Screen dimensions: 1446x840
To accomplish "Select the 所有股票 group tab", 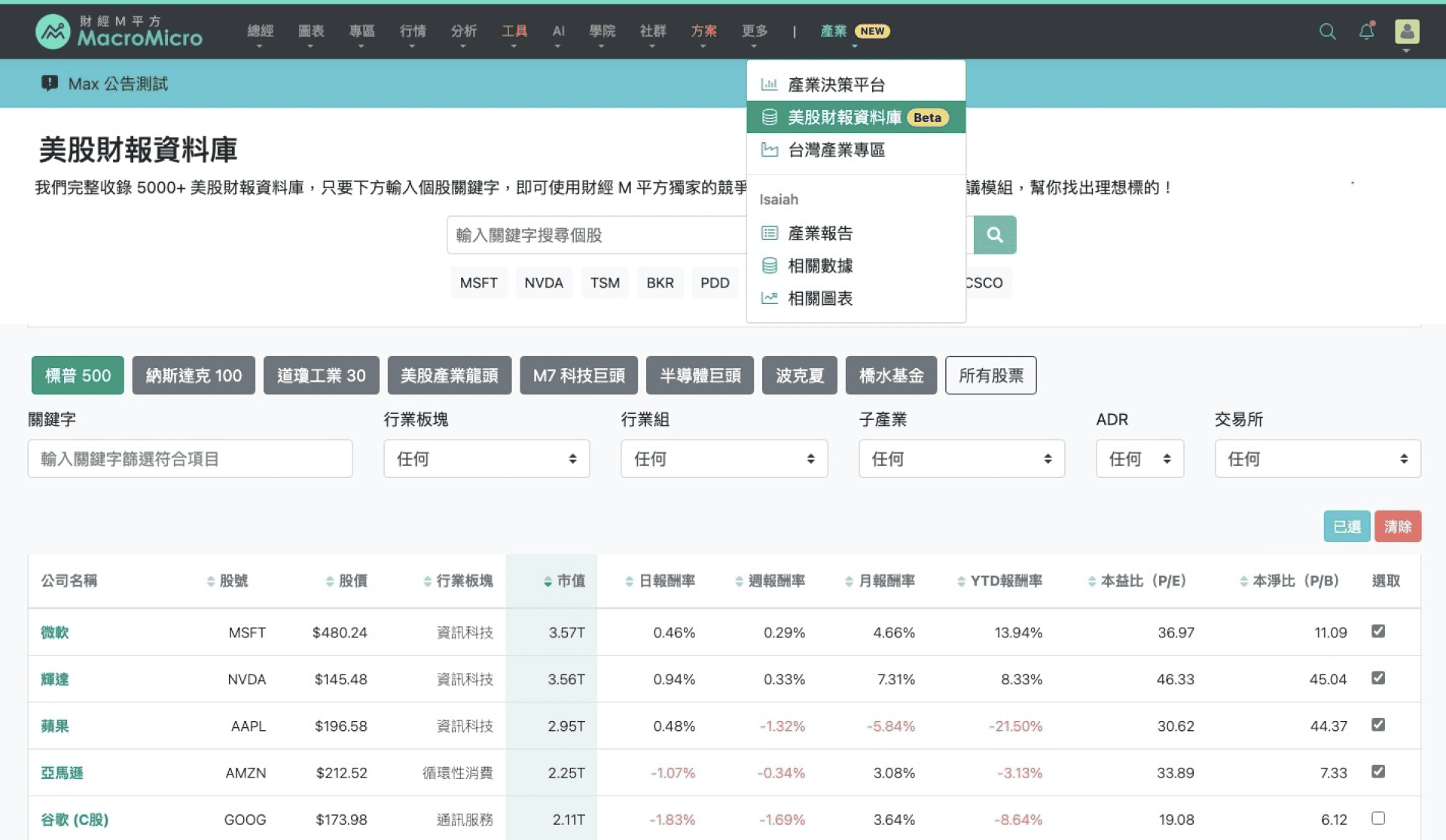I will [x=990, y=375].
